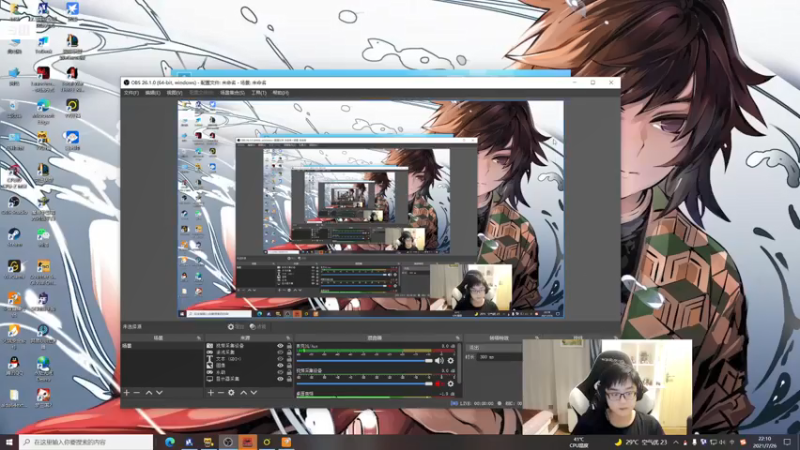Pop out the Scenes dock panel icon

tap(199, 338)
